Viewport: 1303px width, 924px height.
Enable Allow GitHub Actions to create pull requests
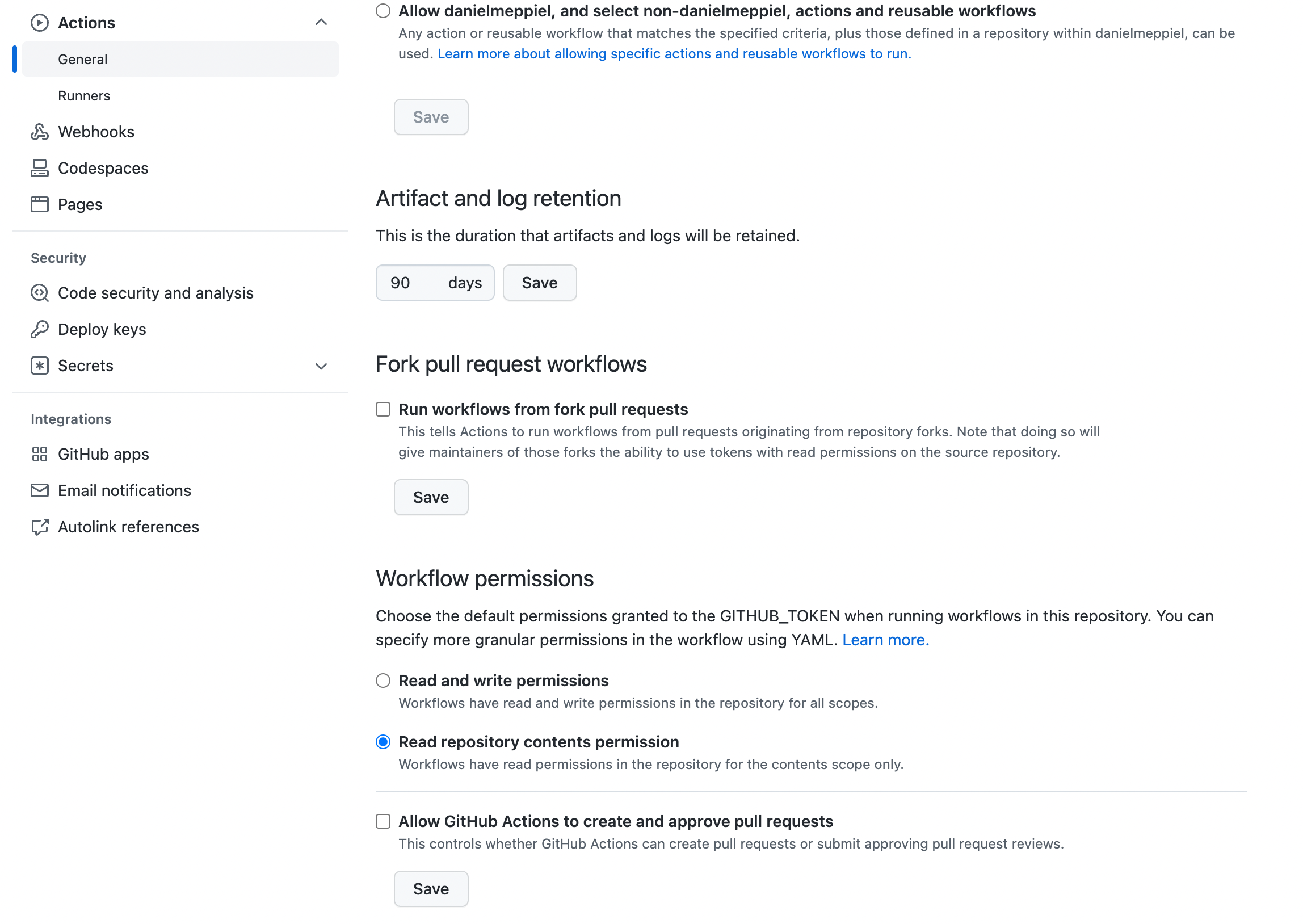click(x=382, y=821)
